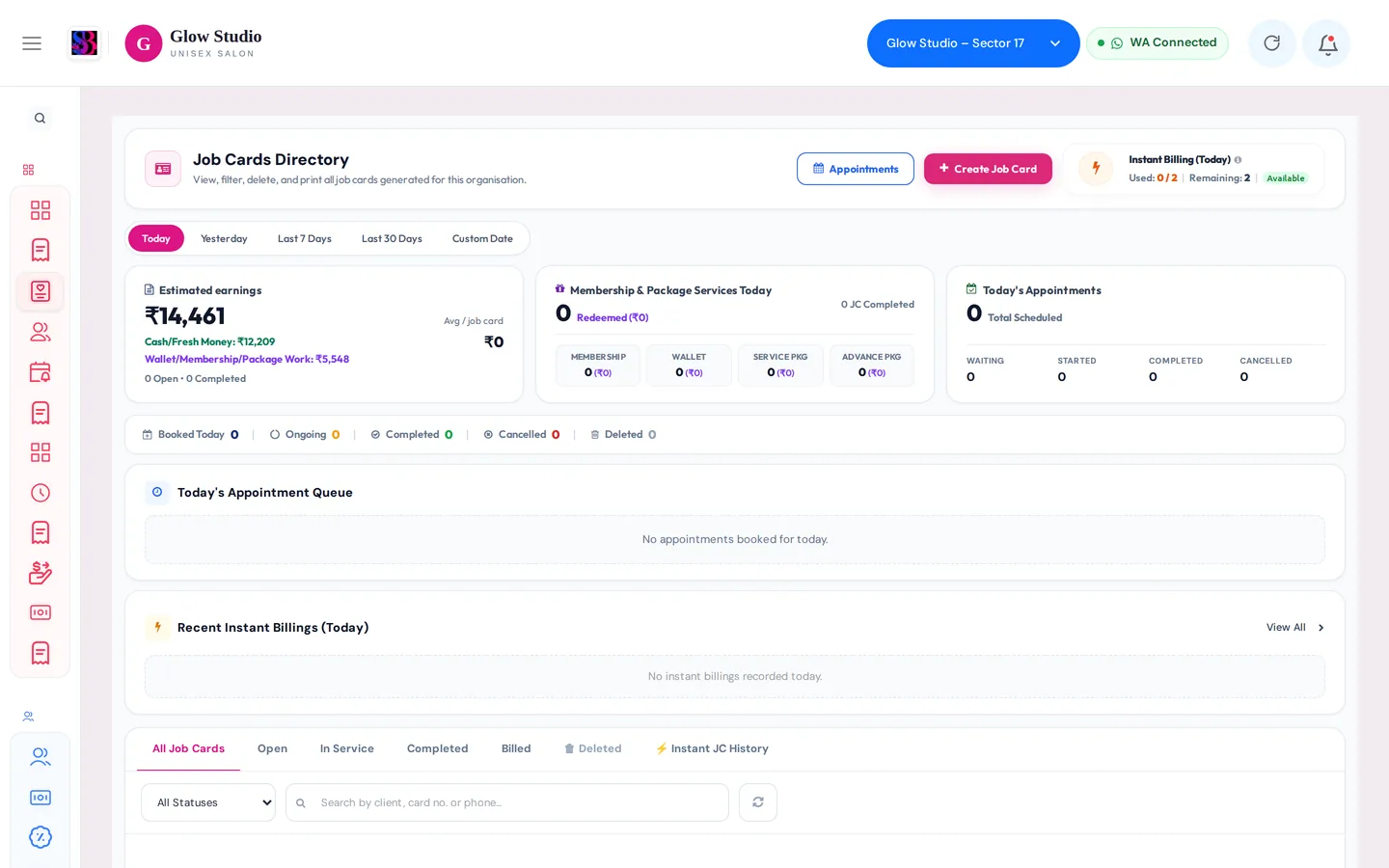Click the pink G avatar logo
1389x868 pixels.
tap(144, 43)
